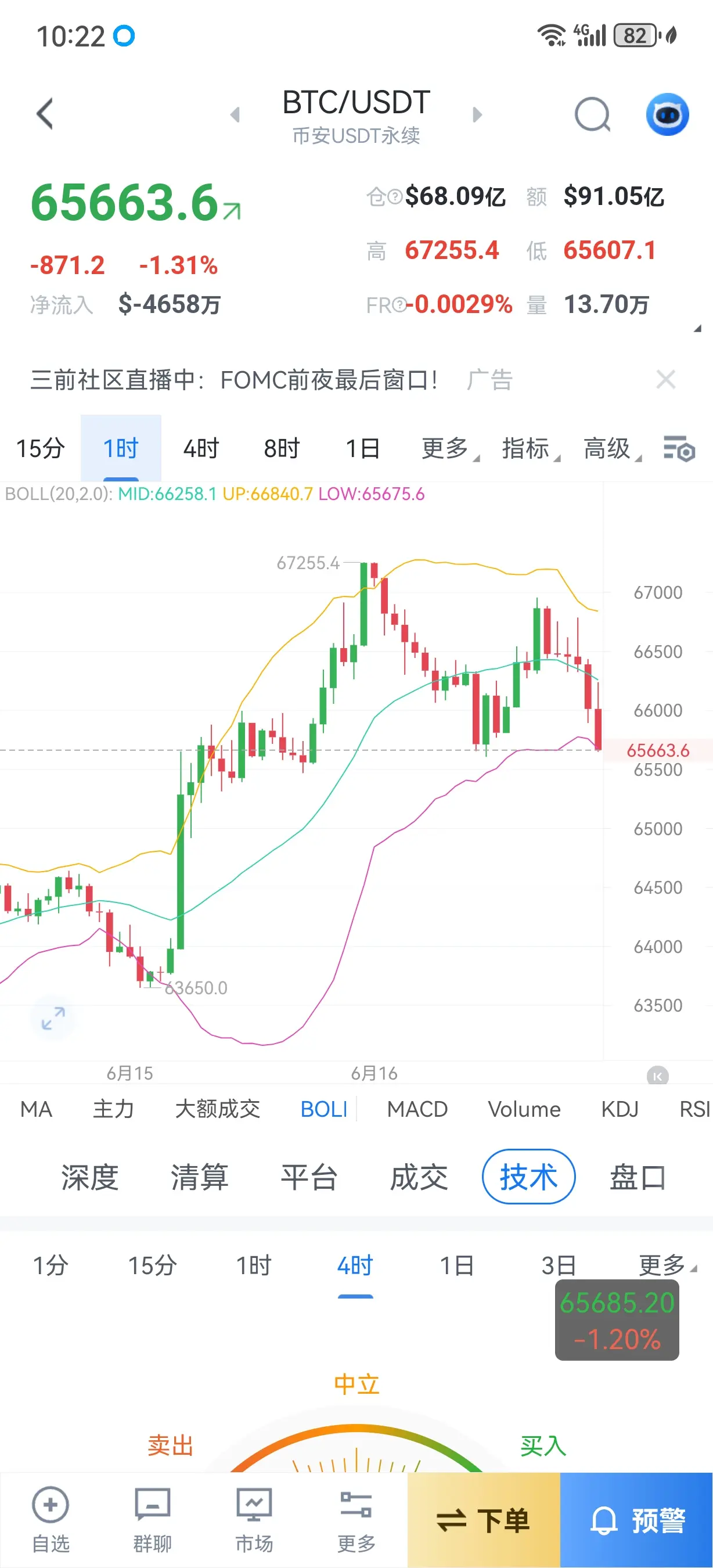The image size is (713, 1568).
Task: Select the MACD indicator tab
Action: (417, 1109)
